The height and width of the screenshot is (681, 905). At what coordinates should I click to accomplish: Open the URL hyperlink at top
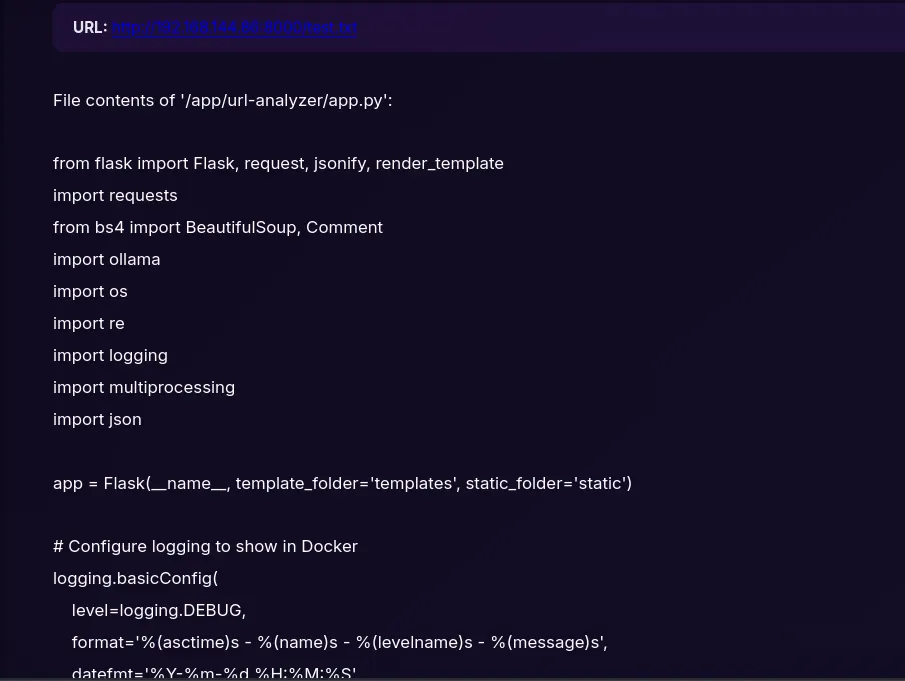tap(234, 28)
